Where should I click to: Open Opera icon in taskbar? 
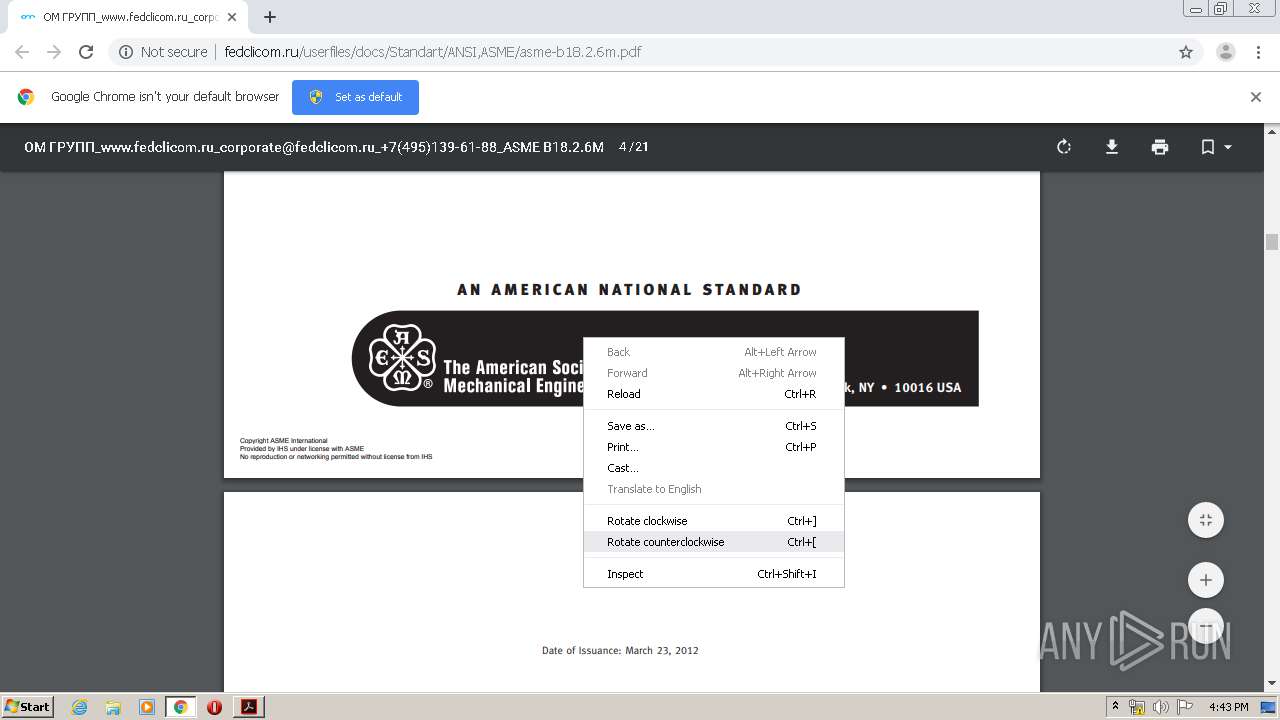(x=214, y=707)
